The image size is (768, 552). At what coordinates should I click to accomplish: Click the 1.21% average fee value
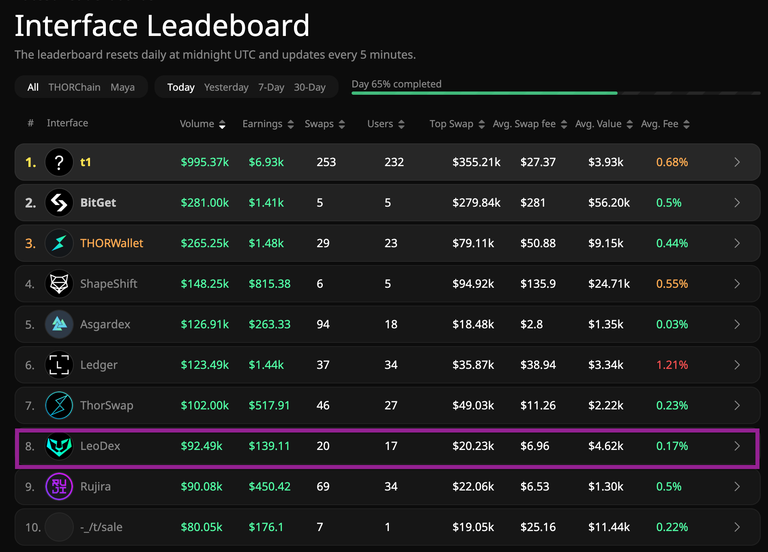click(x=672, y=365)
